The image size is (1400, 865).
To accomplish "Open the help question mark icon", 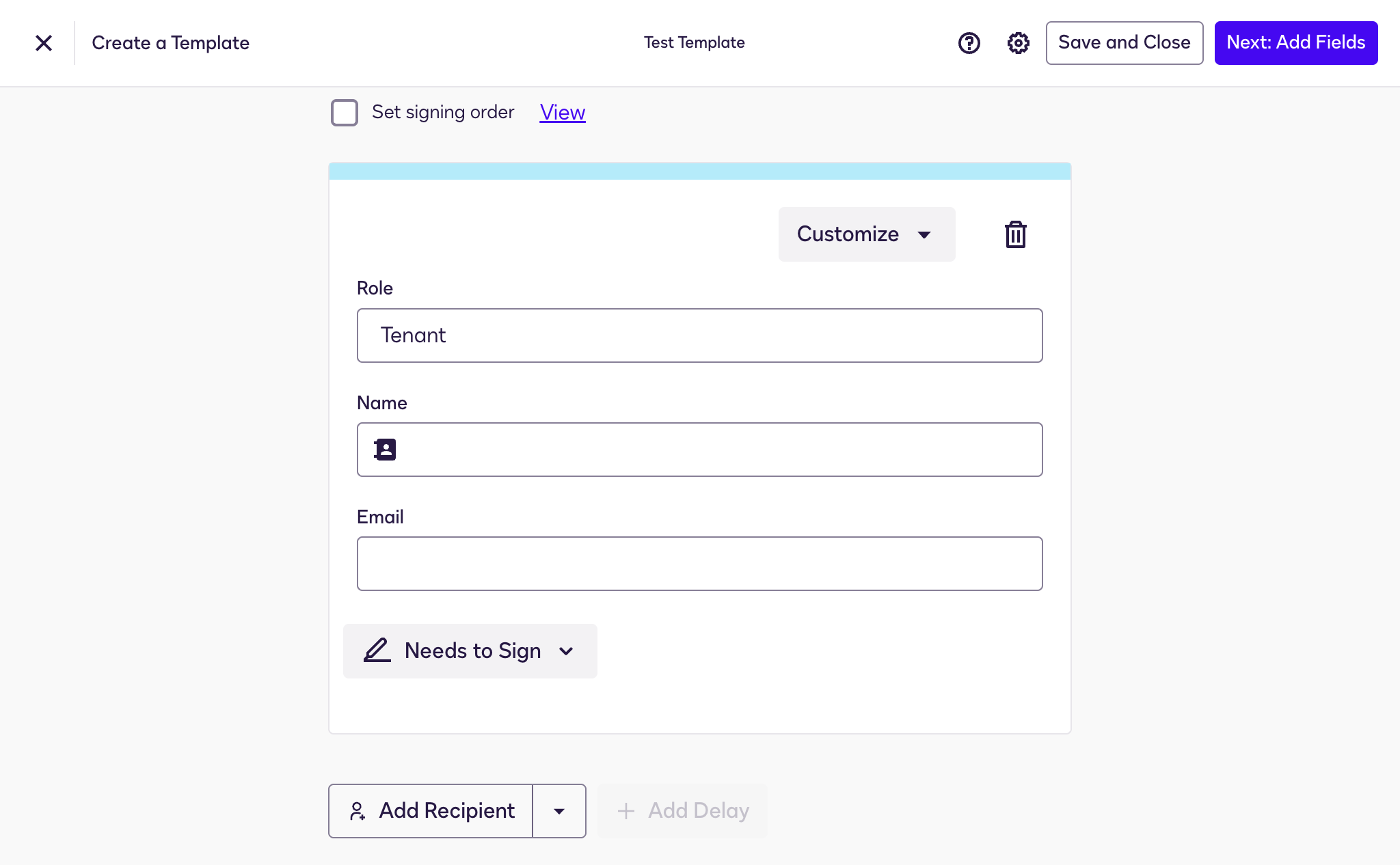I will (969, 43).
